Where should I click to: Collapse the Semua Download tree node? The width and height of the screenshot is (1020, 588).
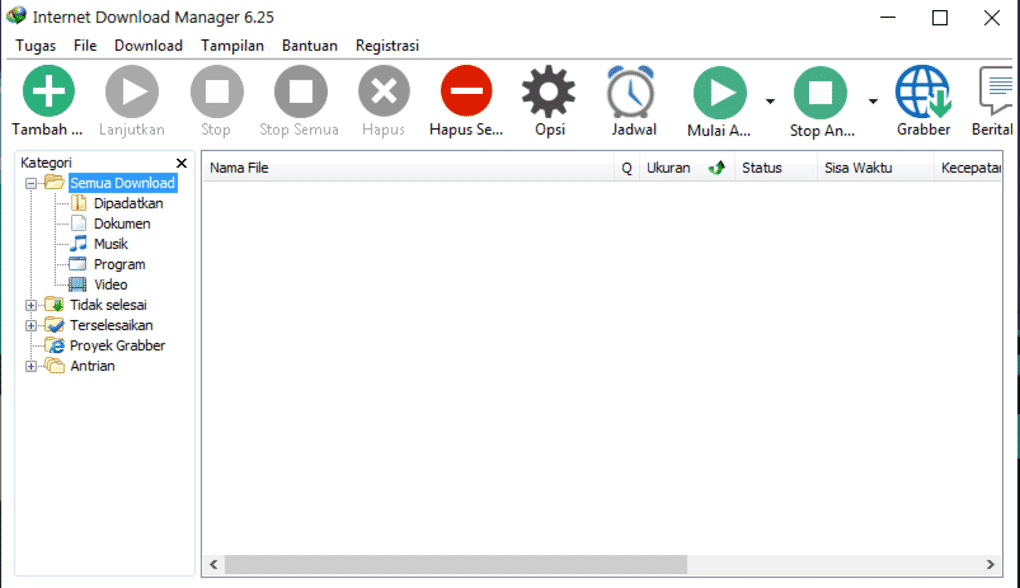31,183
